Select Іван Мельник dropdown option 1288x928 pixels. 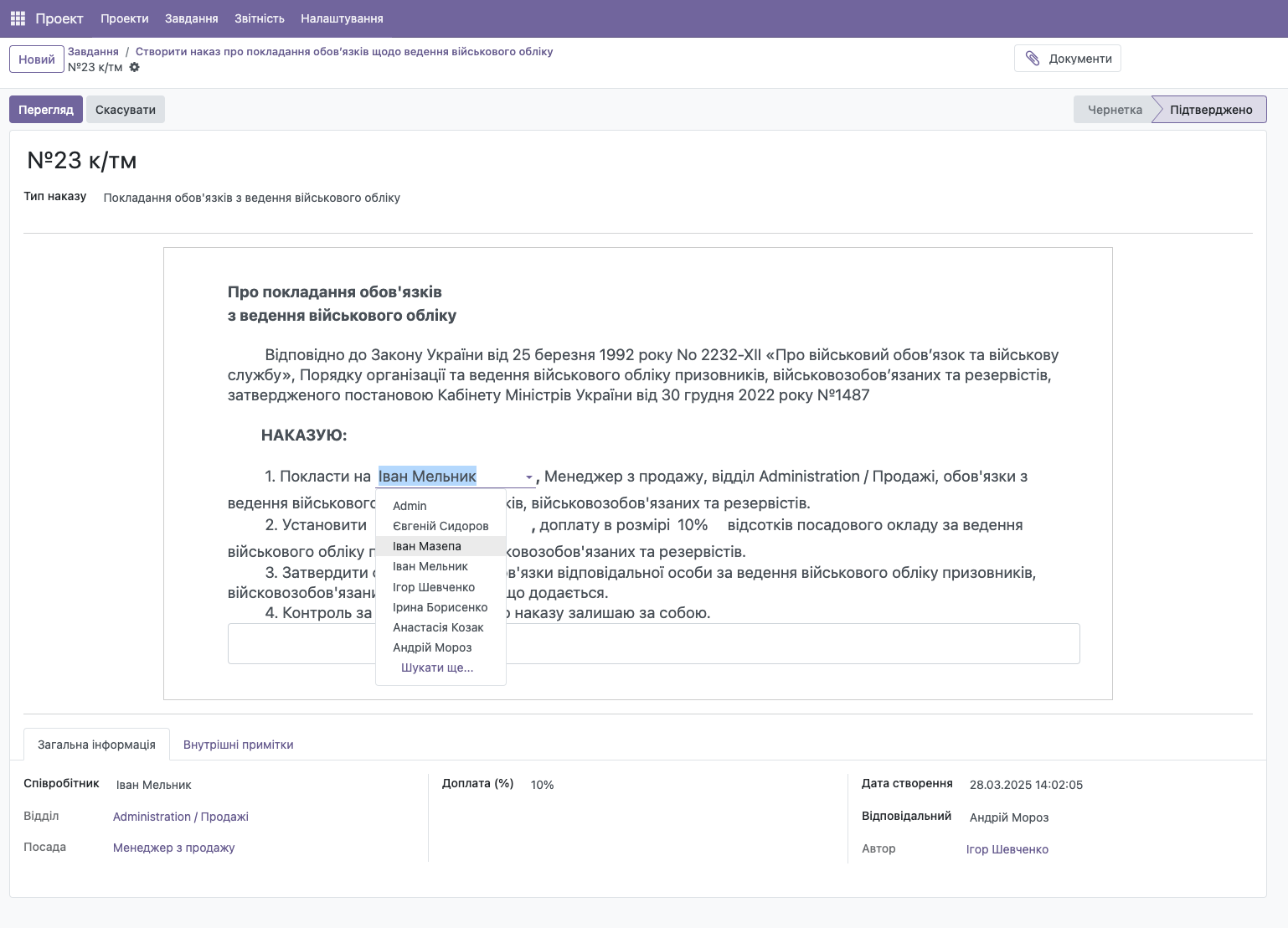point(440,566)
